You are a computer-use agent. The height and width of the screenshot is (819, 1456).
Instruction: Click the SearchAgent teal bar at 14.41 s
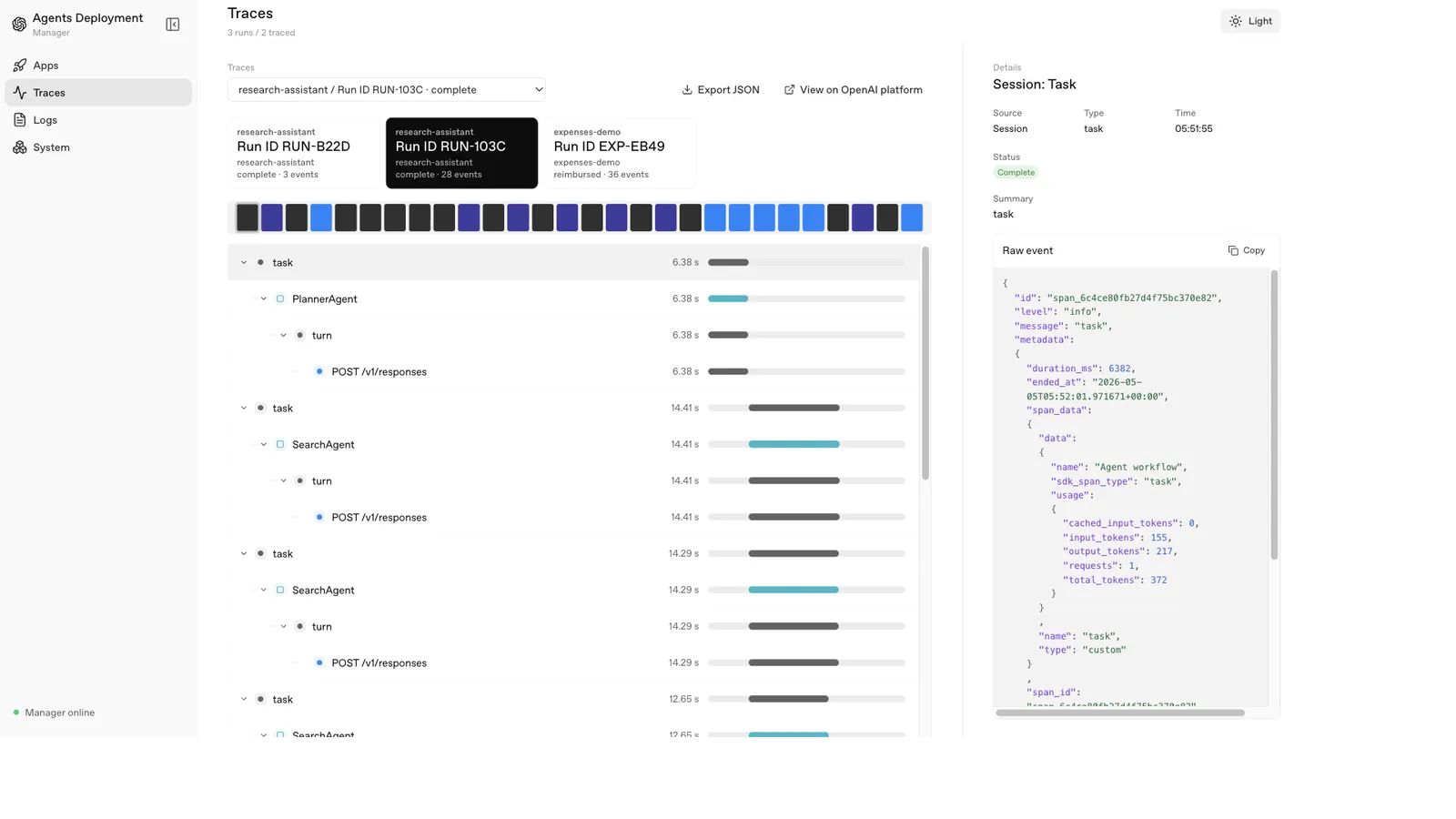coord(794,445)
